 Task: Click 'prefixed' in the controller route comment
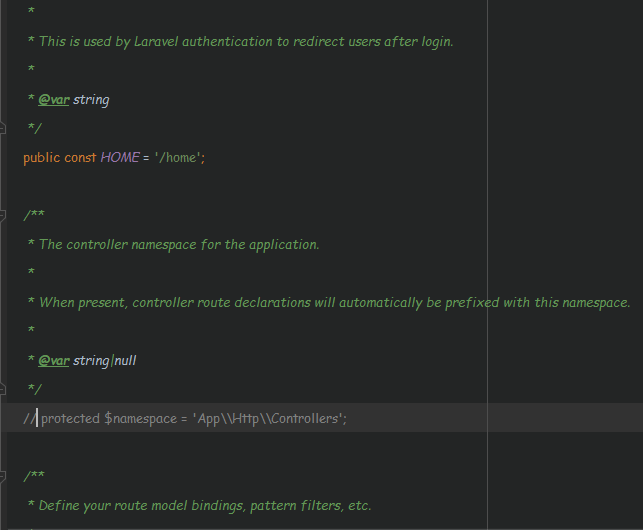coord(473,302)
